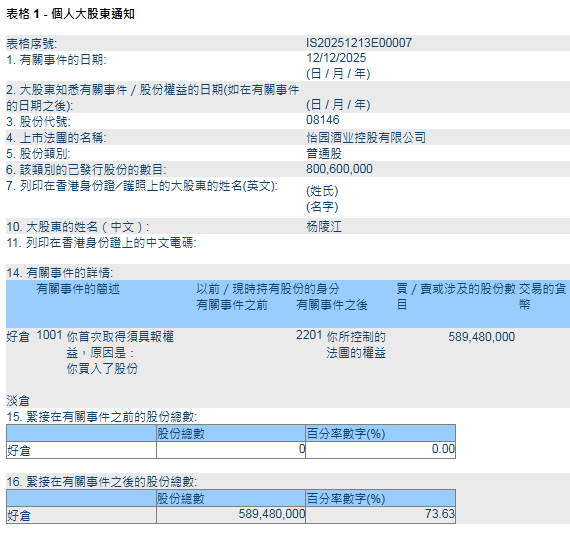Click column header 有關事件的簡述
The image size is (570, 535).
point(78,289)
